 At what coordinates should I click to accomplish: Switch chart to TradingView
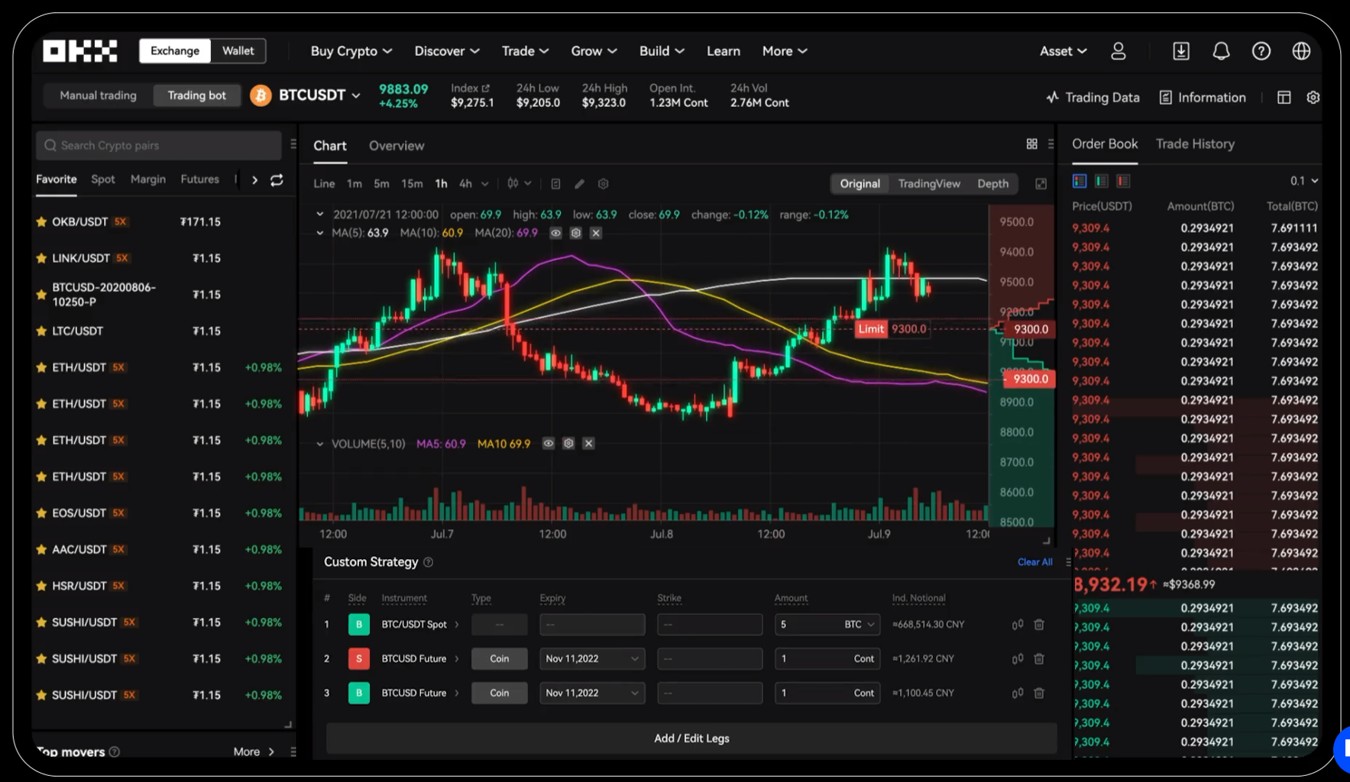pos(929,184)
